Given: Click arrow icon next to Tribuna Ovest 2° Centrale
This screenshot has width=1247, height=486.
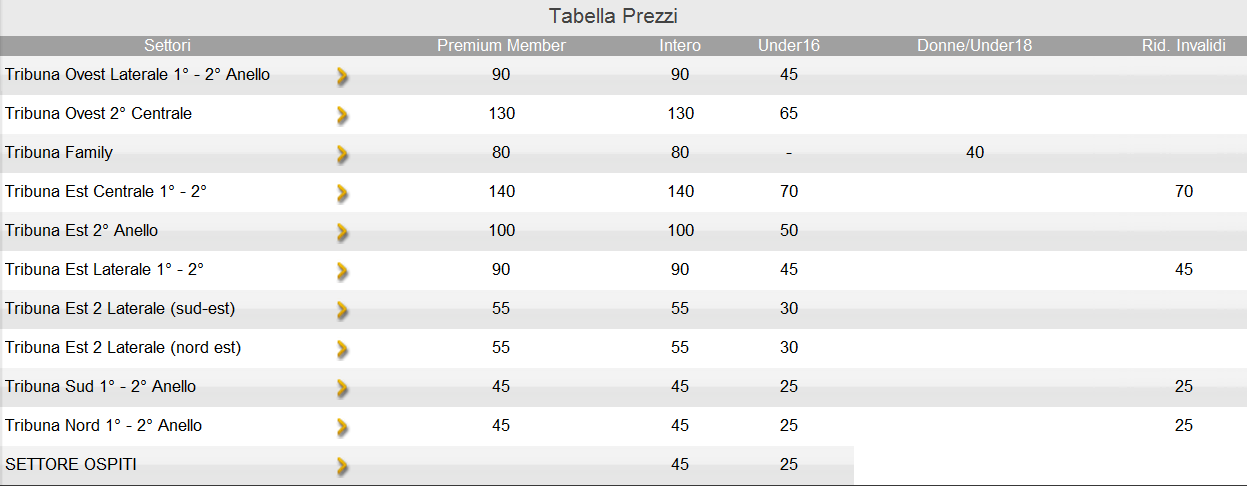Looking at the screenshot, I should tap(342, 115).
